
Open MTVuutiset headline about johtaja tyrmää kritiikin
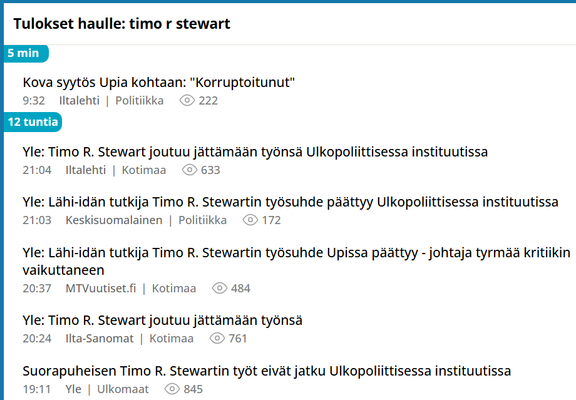[x=296, y=261]
